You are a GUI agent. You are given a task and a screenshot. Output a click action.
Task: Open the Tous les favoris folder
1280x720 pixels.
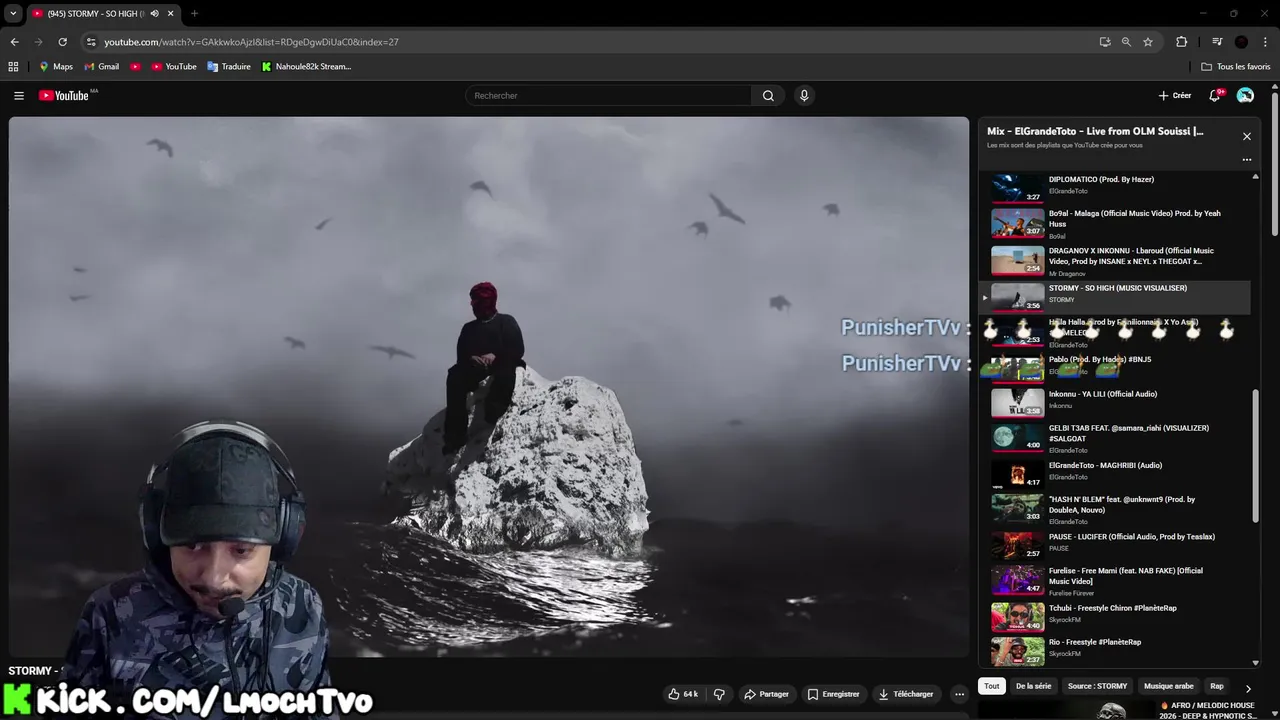[x=1236, y=66]
